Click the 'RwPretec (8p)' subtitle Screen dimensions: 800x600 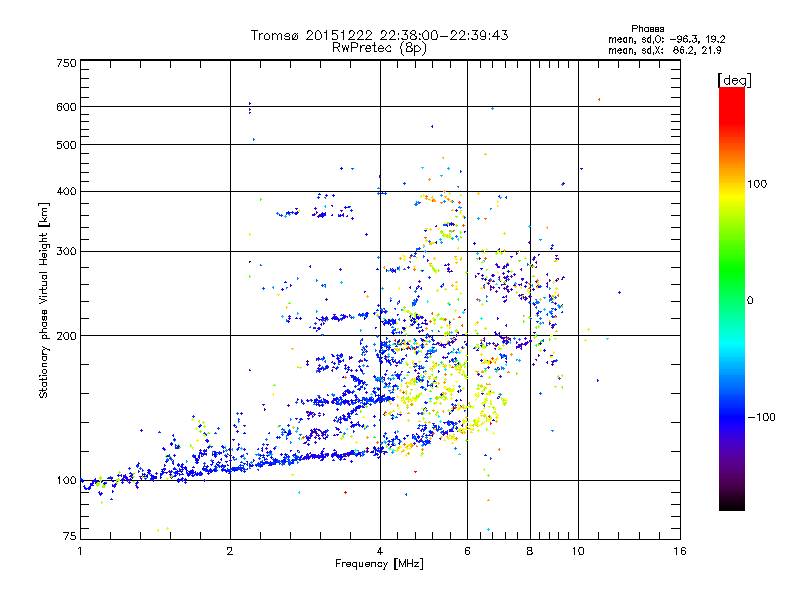(379, 48)
